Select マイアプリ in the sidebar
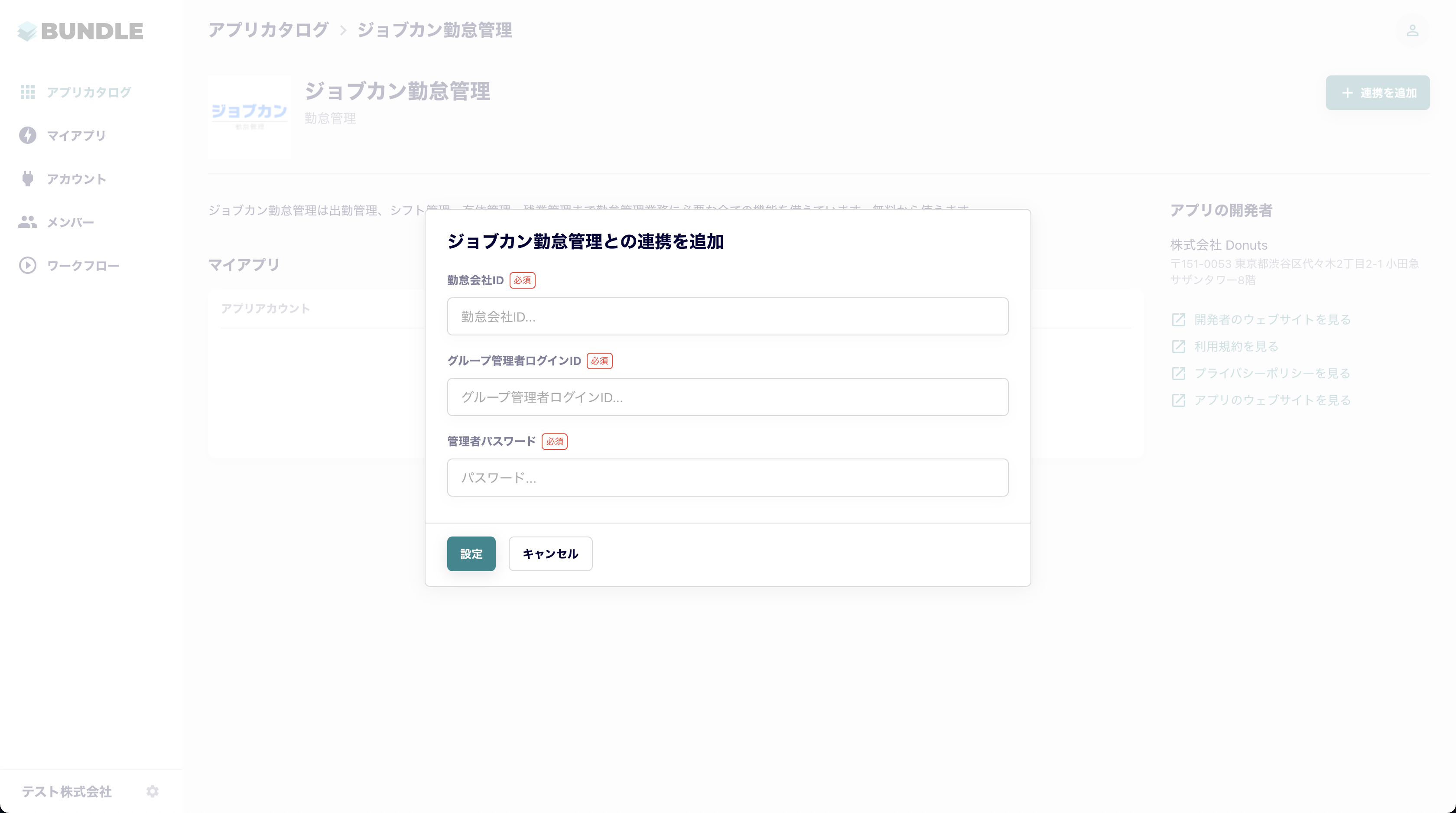The width and height of the screenshot is (1456, 813). pos(76,136)
